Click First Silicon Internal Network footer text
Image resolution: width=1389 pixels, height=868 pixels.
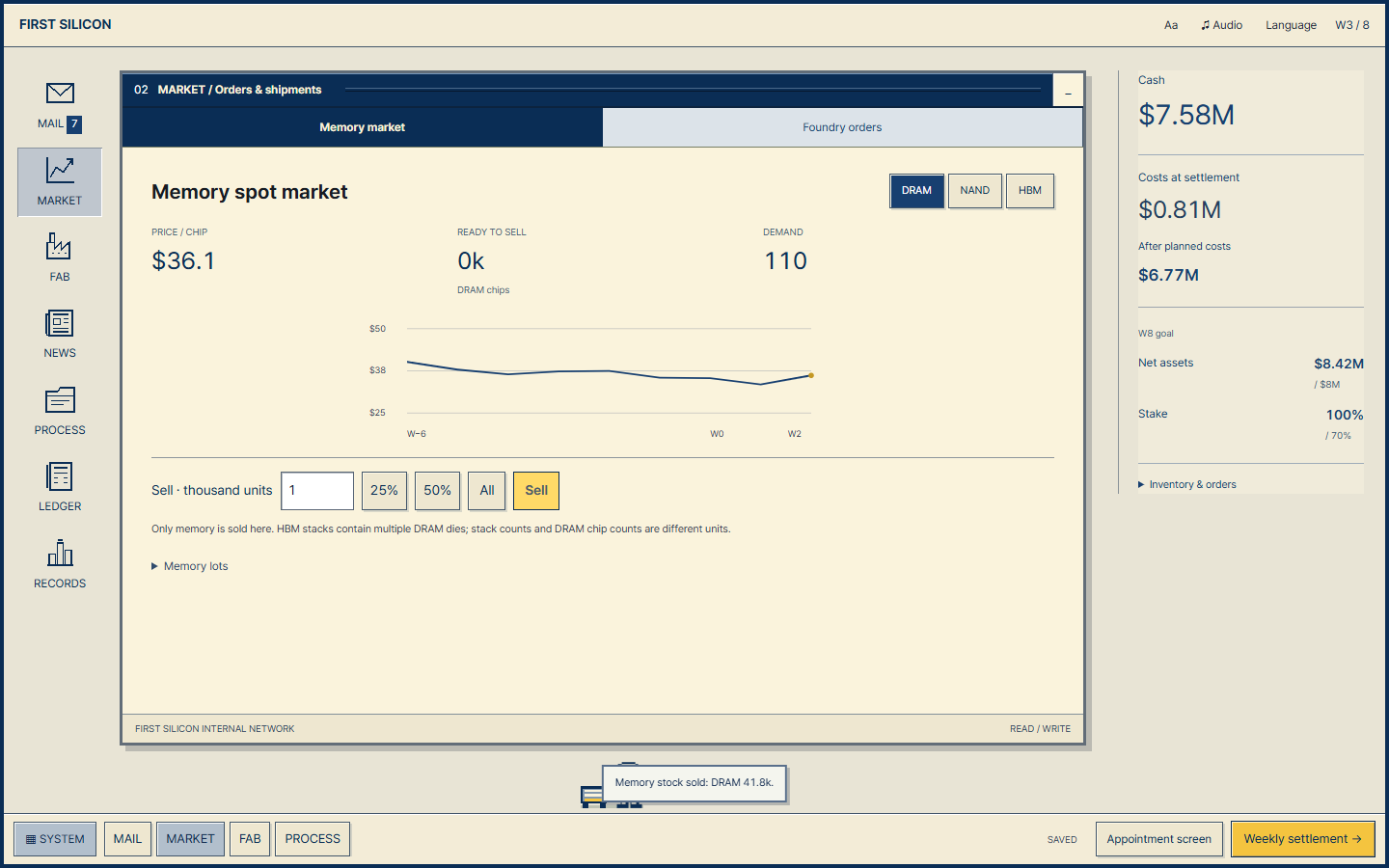tap(215, 729)
